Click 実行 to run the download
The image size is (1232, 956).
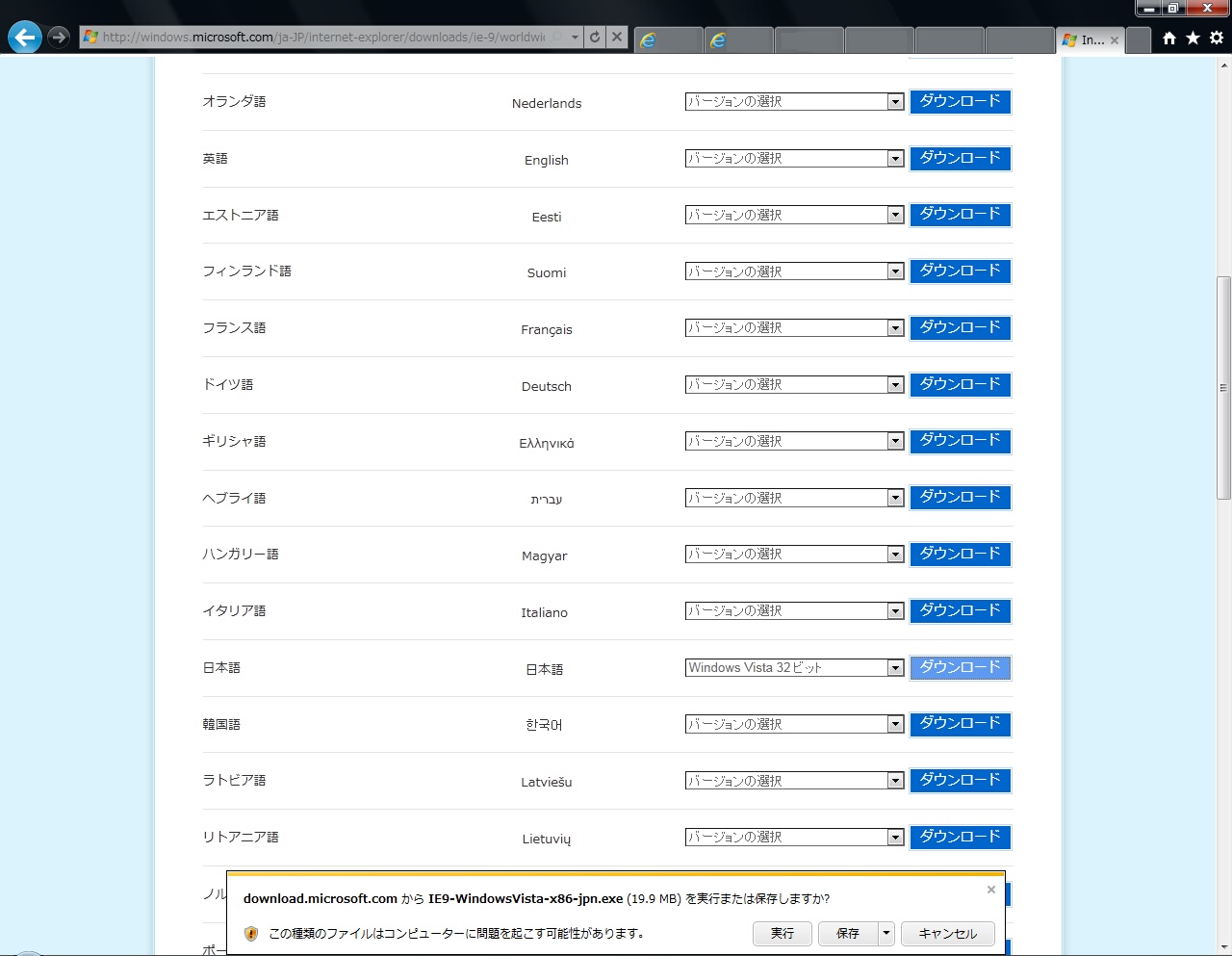click(x=783, y=934)
